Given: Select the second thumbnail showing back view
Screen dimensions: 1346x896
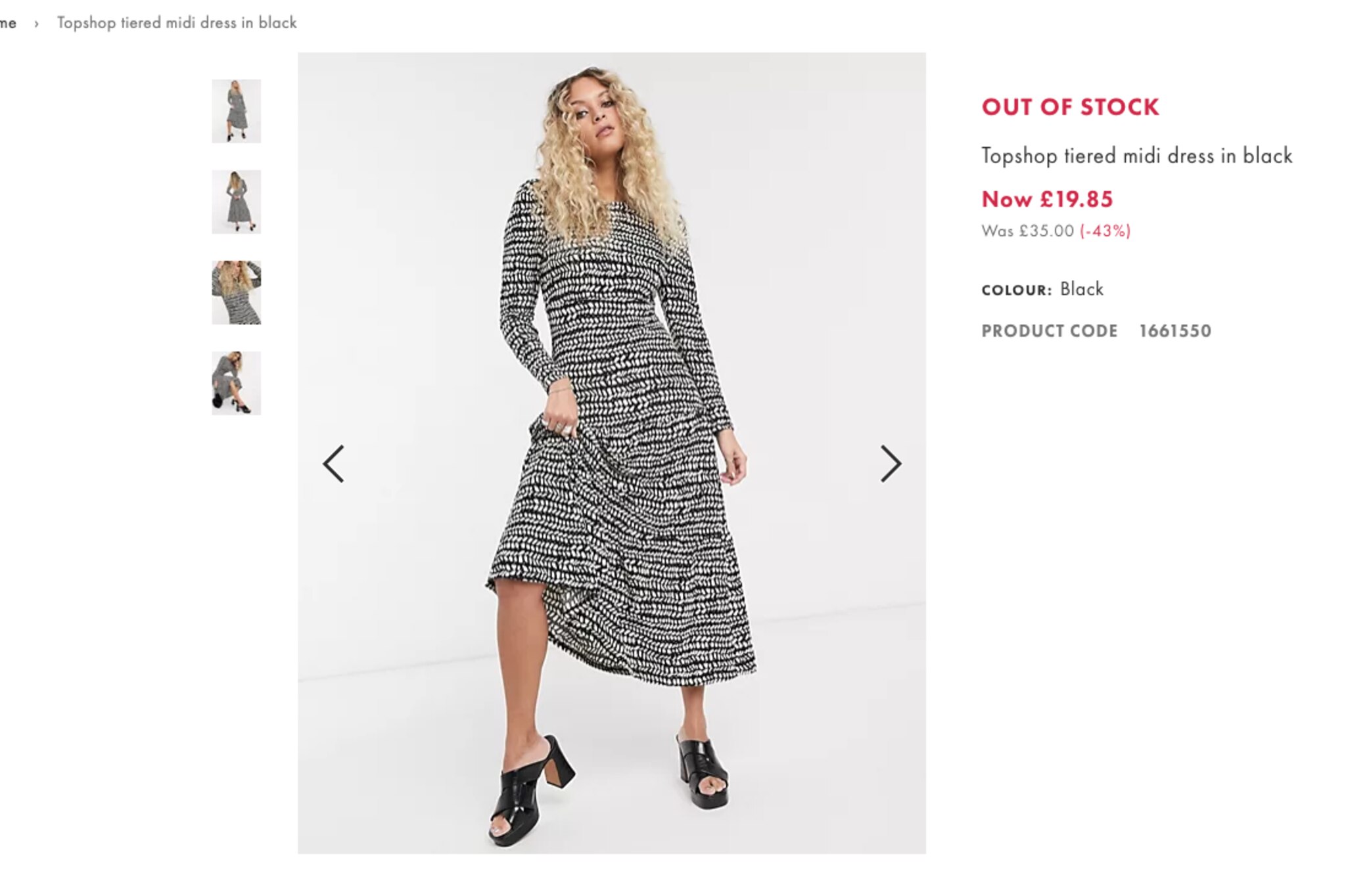Looking at the screenshot, I should click(x=236, y=202).
